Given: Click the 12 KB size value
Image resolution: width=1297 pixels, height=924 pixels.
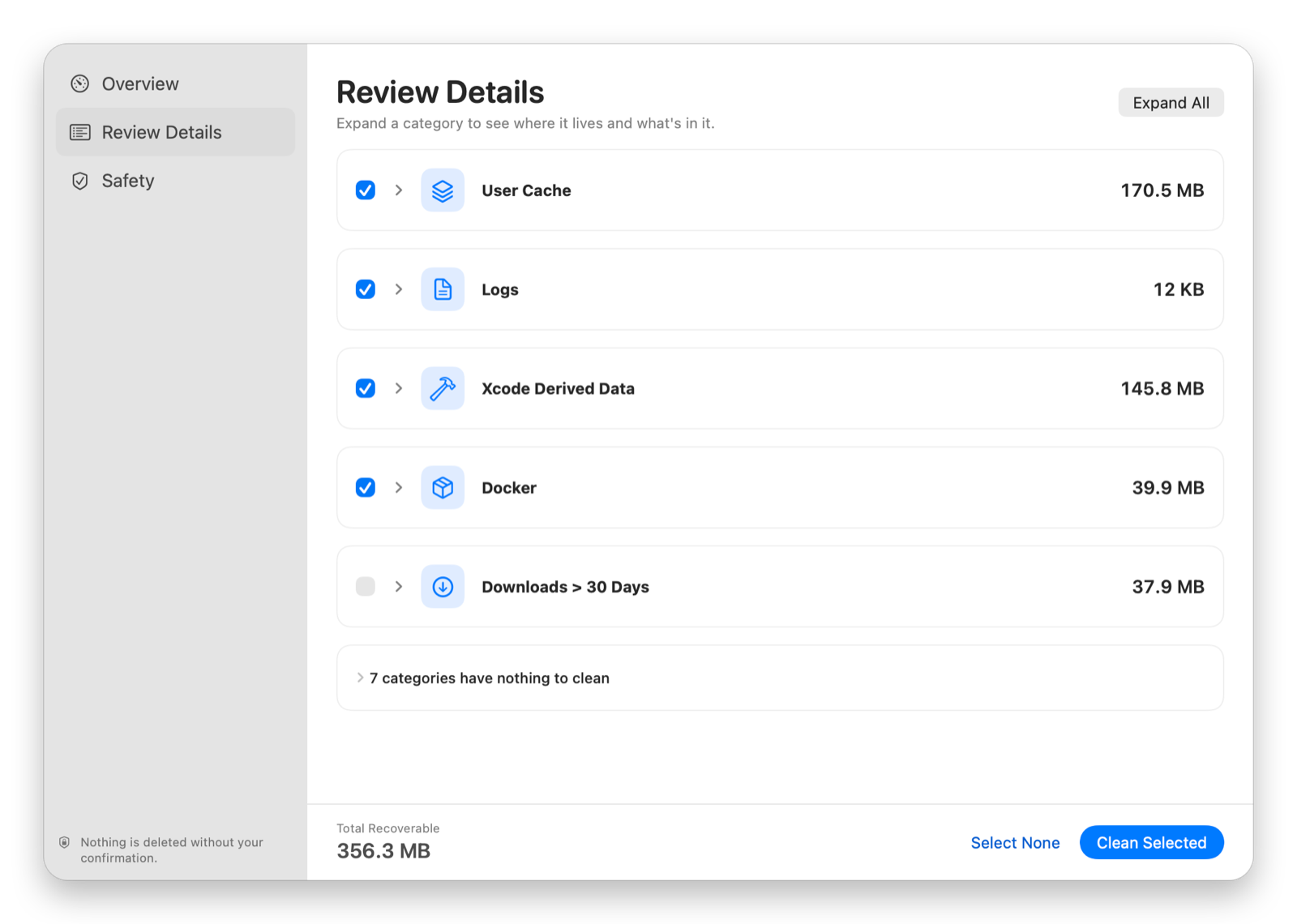Looking at the screenshot, I should (1179, 289).
